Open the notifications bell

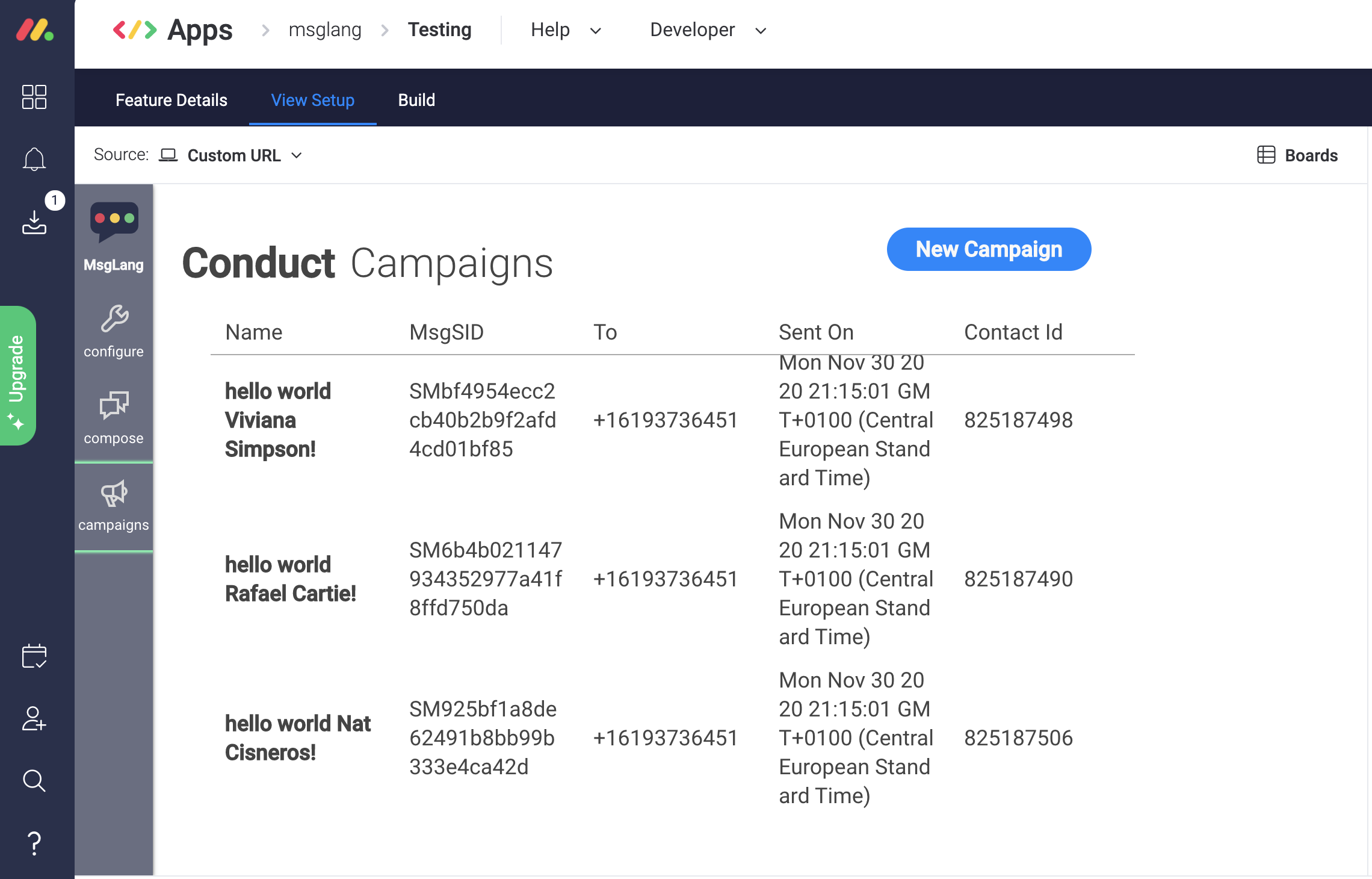click(34, 159)
